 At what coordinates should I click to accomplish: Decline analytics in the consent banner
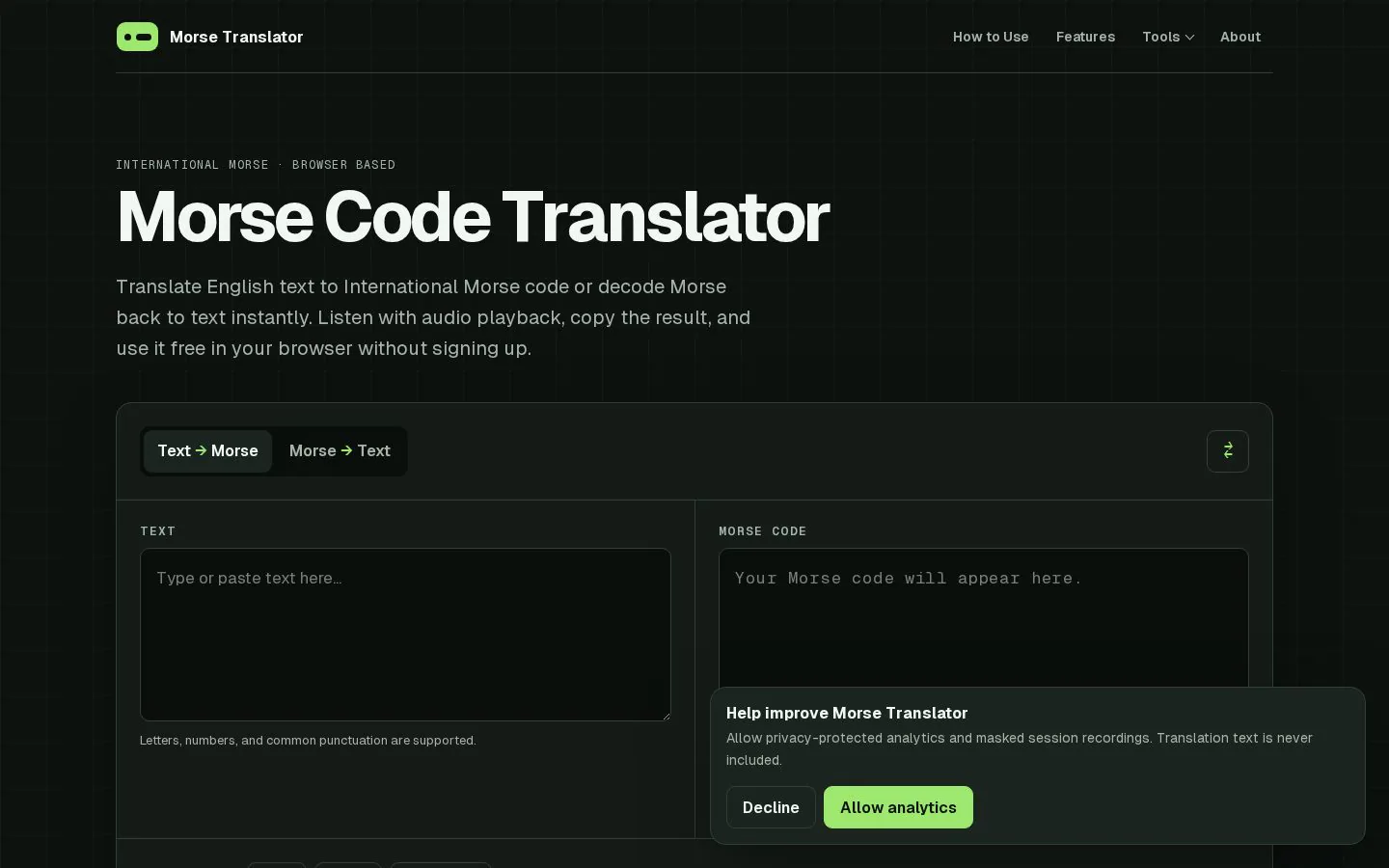point(771,807)
